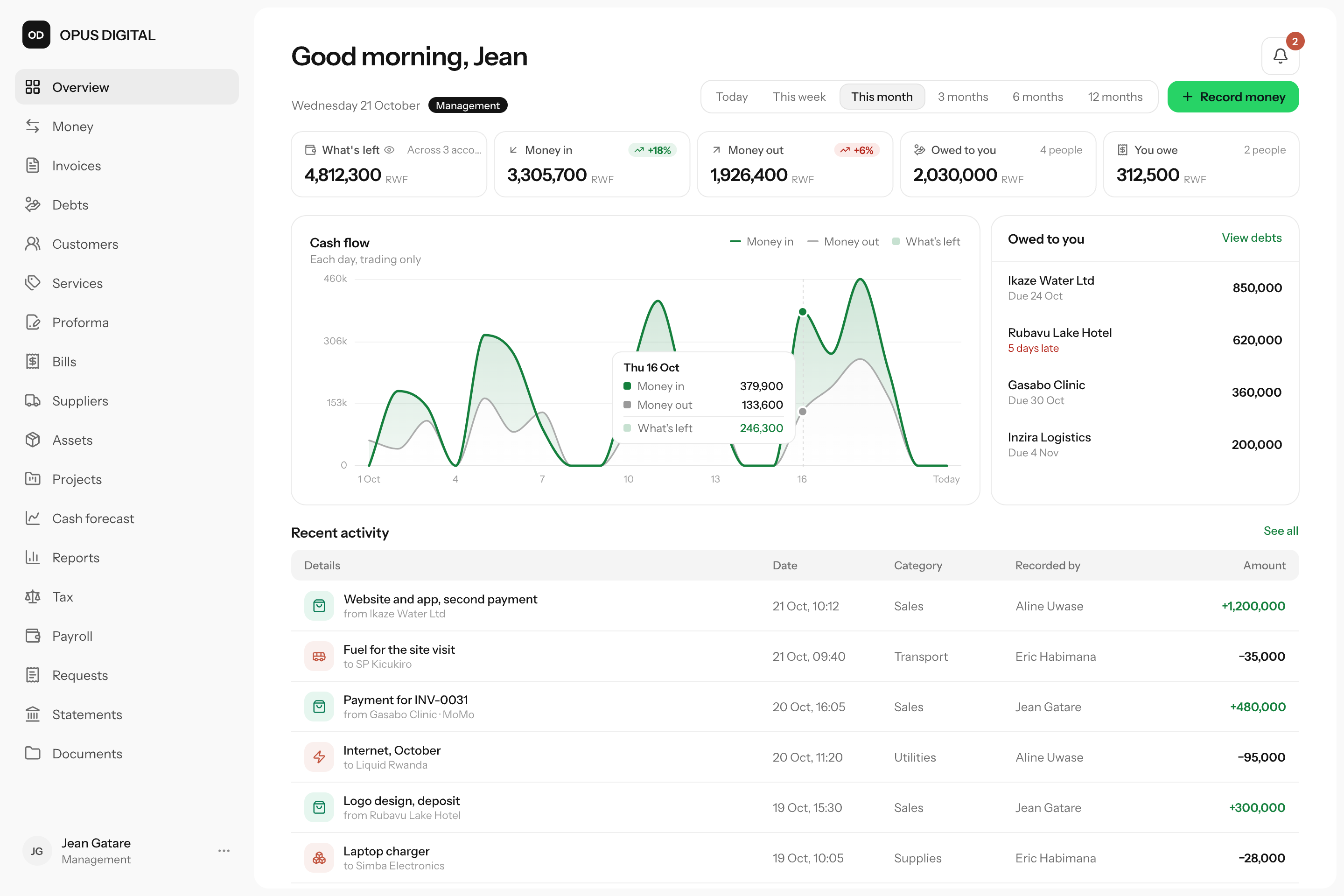Viewport: 1344px width, 896px height.
Task: Click the Customers people icon
Action: pyautogui.click(x=33, y=244)
